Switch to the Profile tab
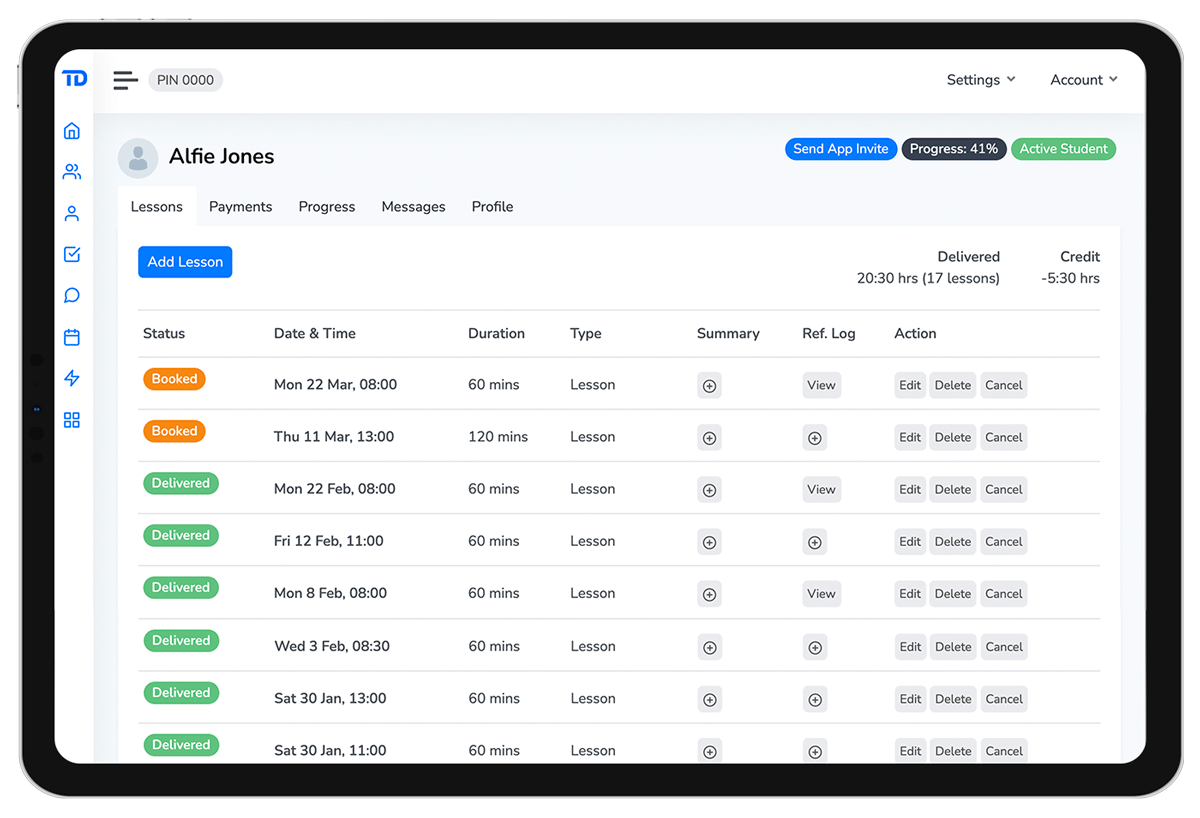Screen dimensions: 1200x818 (492, 206)
